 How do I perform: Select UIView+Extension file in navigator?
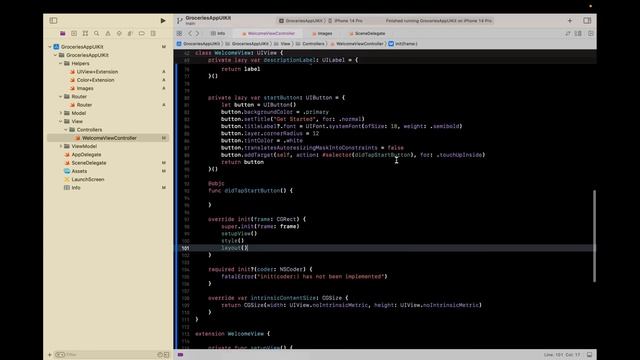tap(97, 72)
